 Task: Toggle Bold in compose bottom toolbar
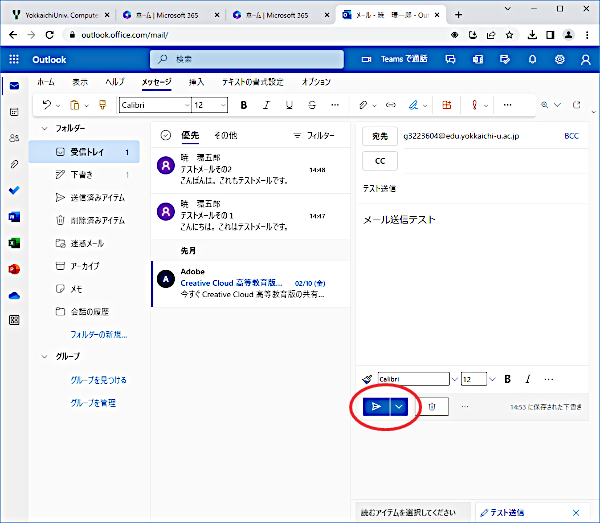click(x=507, y=379)
